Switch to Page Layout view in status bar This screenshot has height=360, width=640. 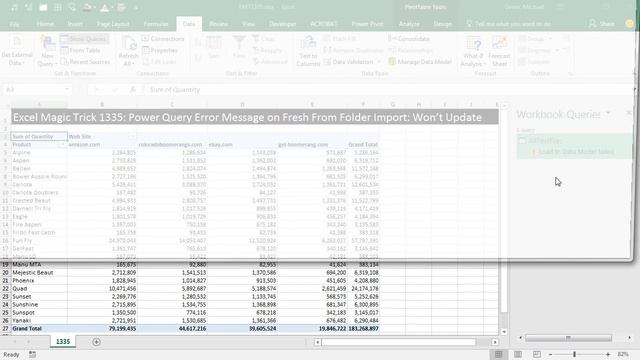(x=518, y=355)
